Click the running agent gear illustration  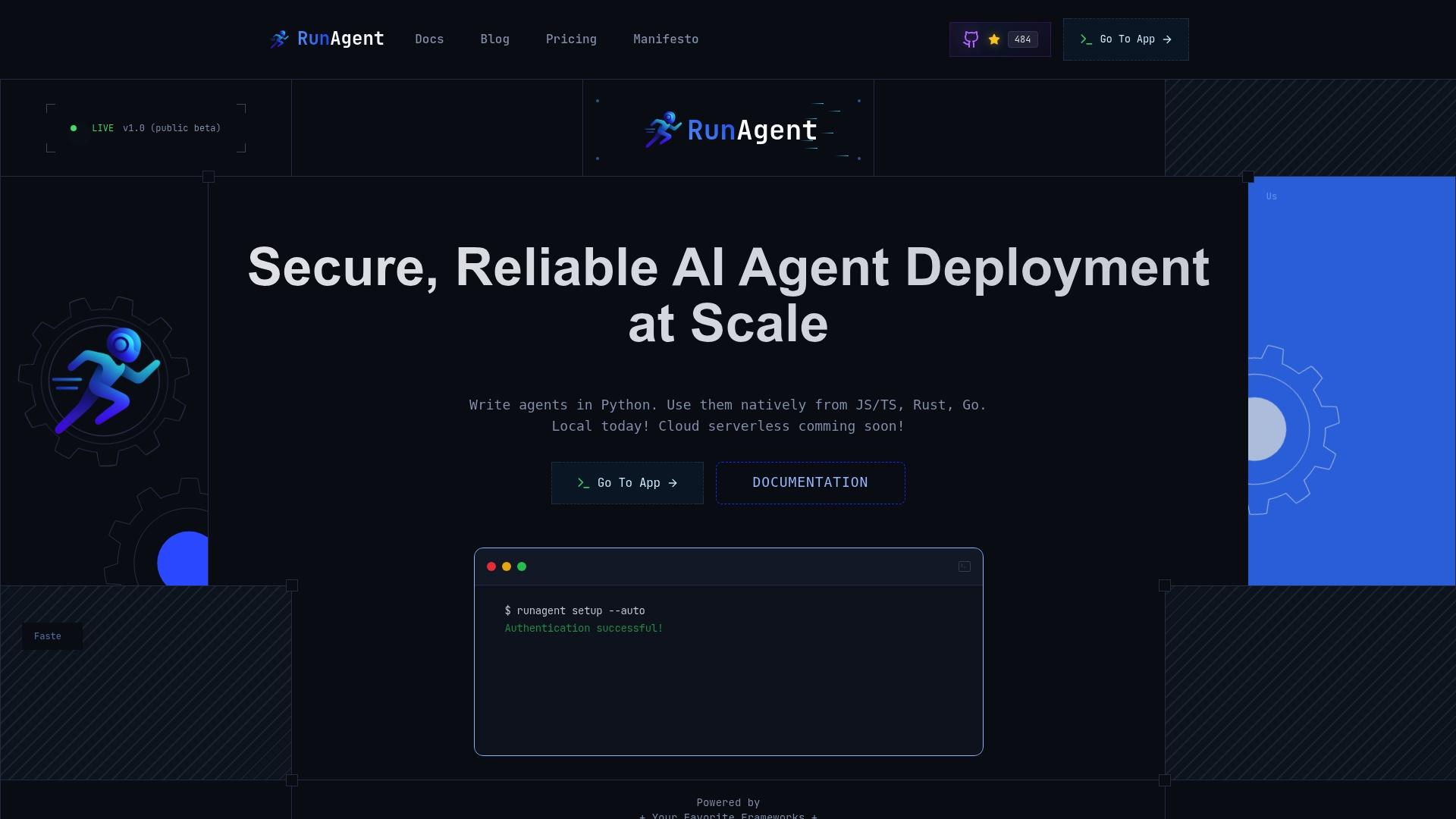pyautogui.click(x=104, y=381)
